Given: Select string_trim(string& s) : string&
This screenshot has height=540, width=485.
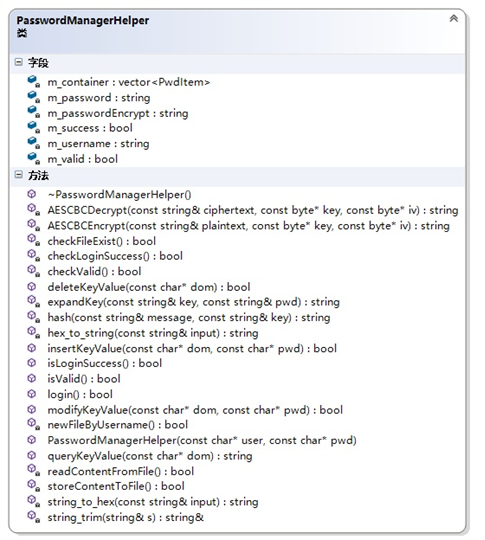Looking at the screenshot, I should [x=126, y=517].
